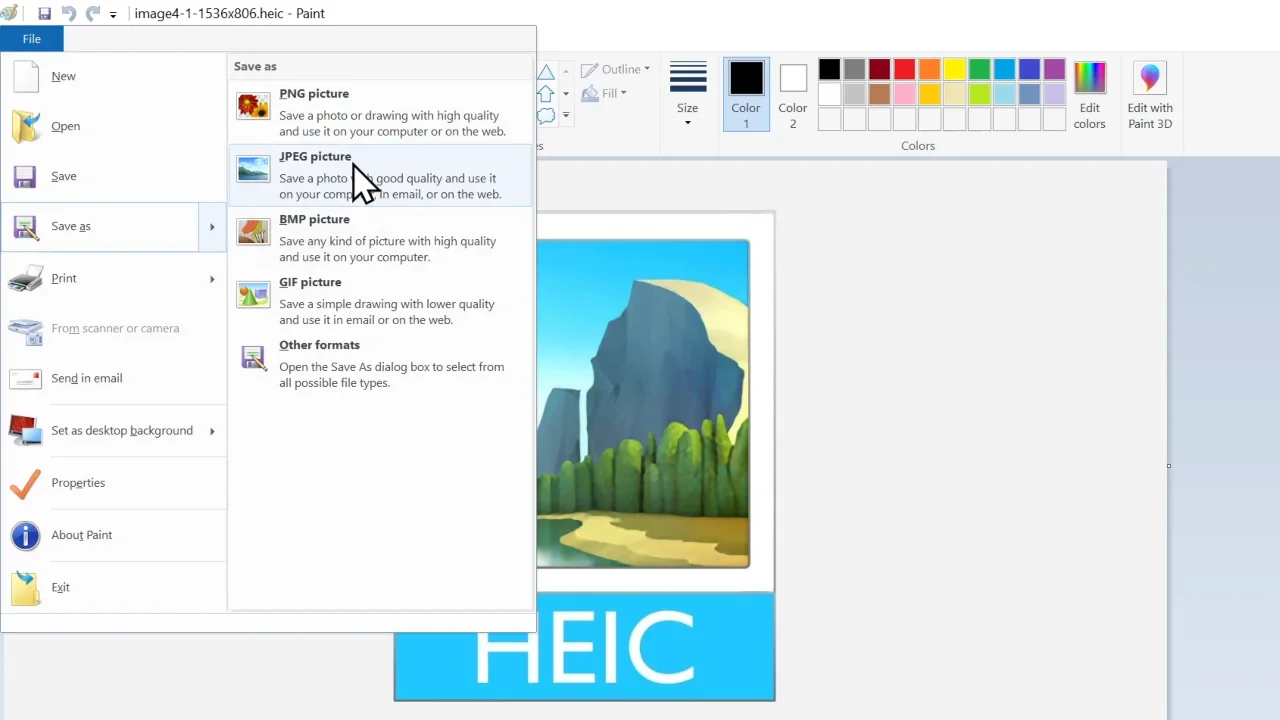Pick the yellow color swatch
This screenshot has width=1280, height=720.
pos(954,69)
